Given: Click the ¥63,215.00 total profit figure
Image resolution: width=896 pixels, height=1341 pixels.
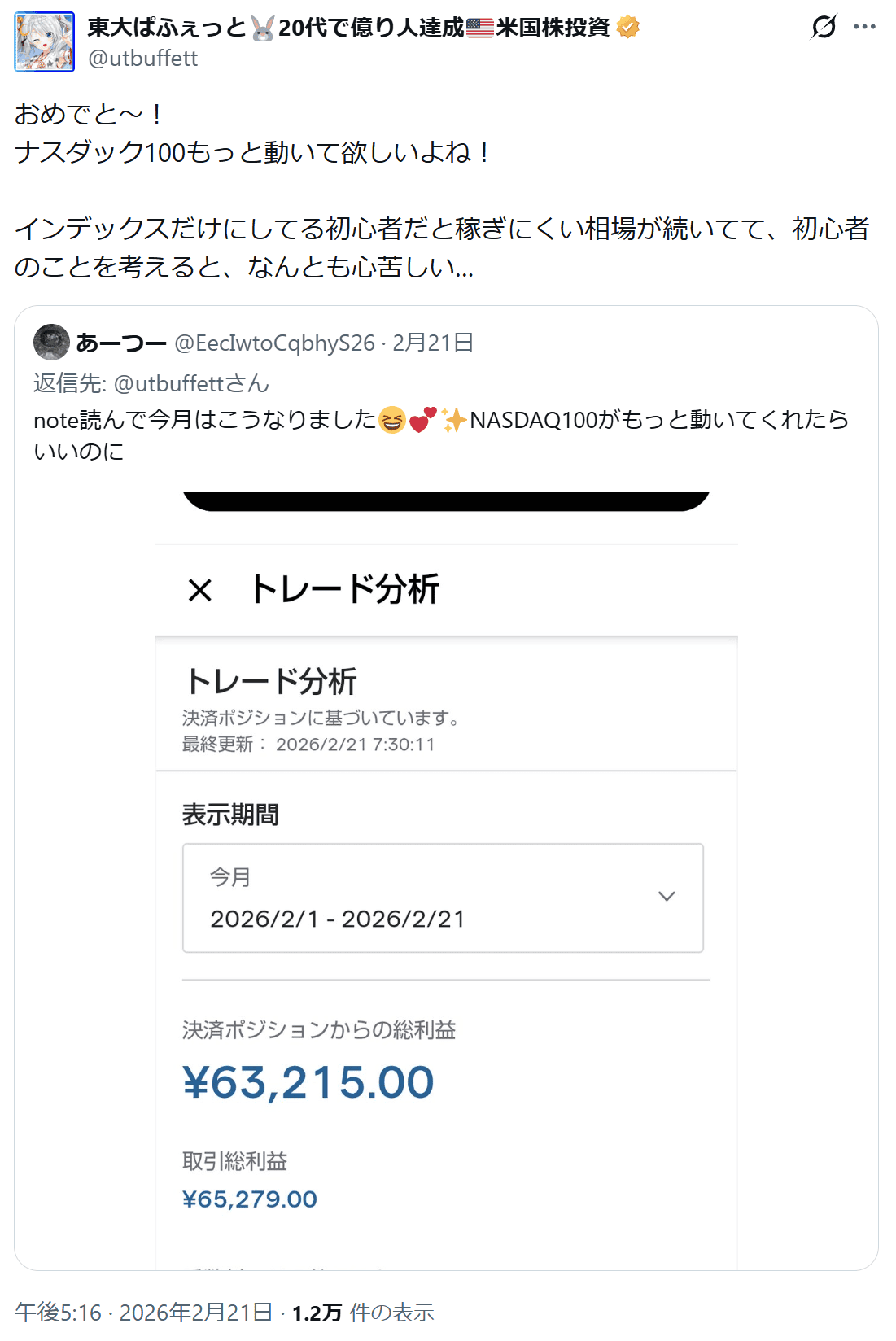Looking at the screenshot, I should point(308,1082).
